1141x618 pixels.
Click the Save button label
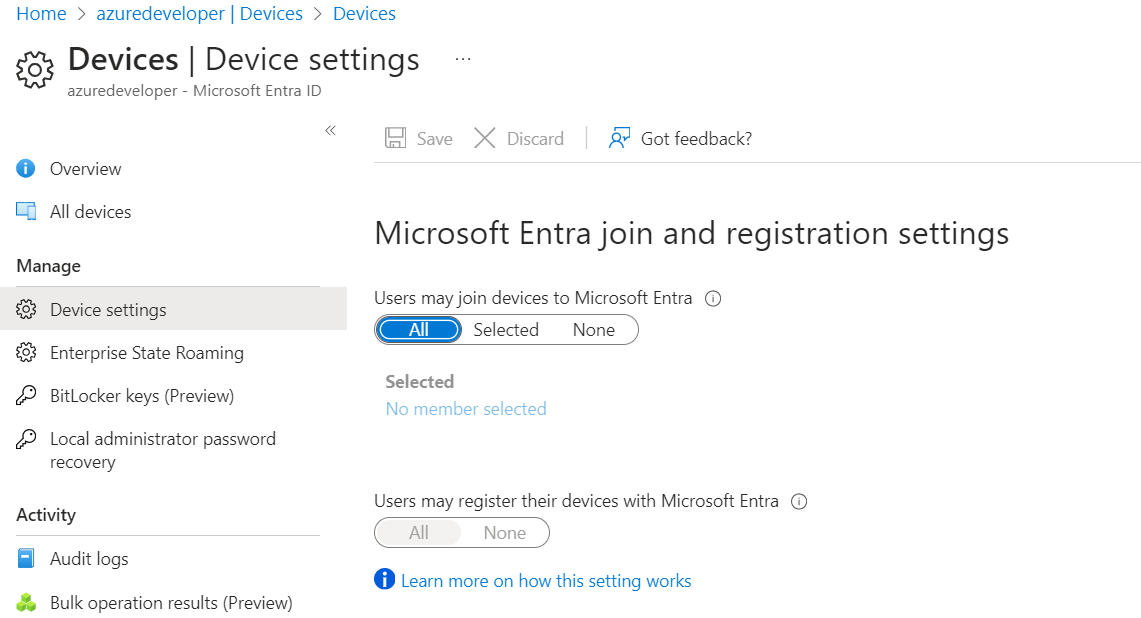point(434,139)
